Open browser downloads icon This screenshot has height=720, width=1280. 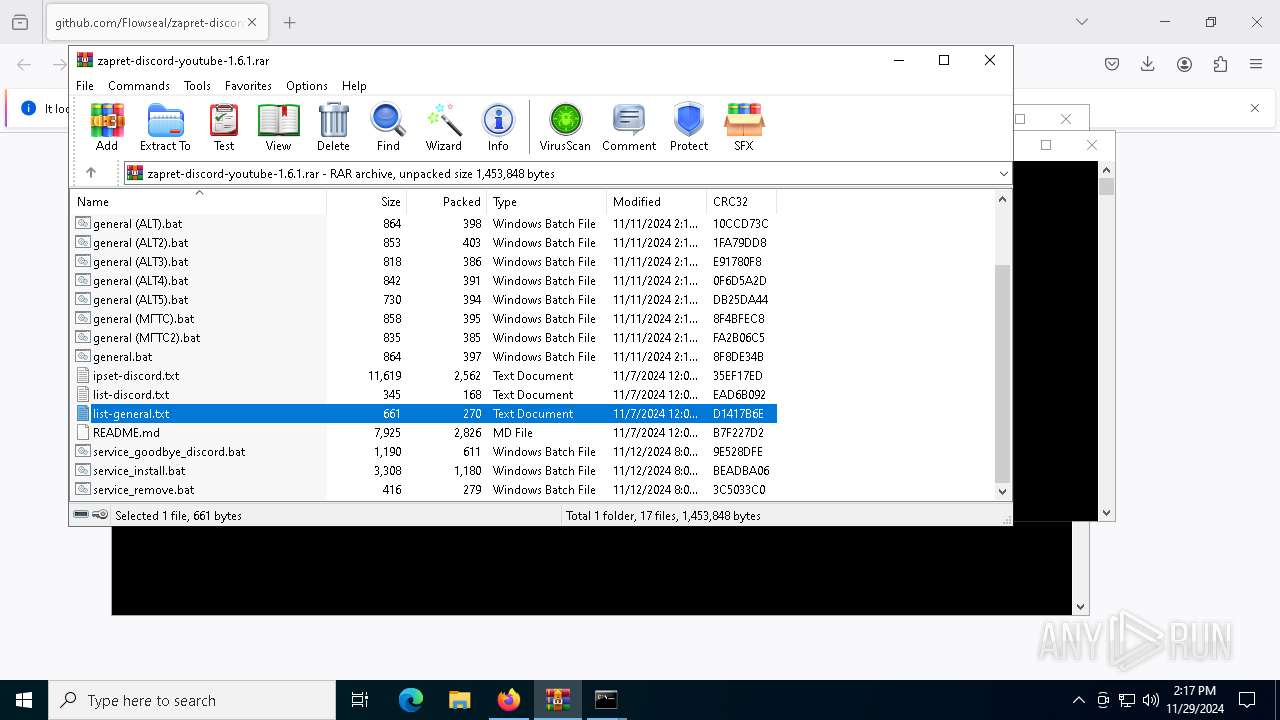tap(1148, 64)
